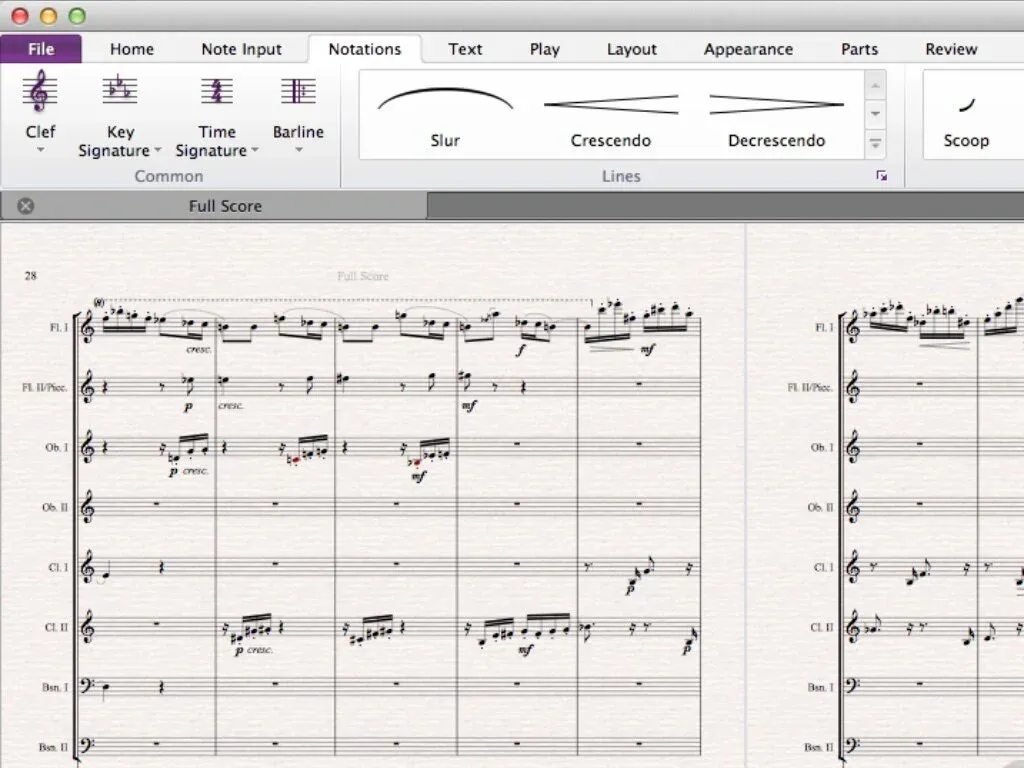
Task: Select the mf dynamic under Fl. II/Picc.
Action: tap(468, 406)
